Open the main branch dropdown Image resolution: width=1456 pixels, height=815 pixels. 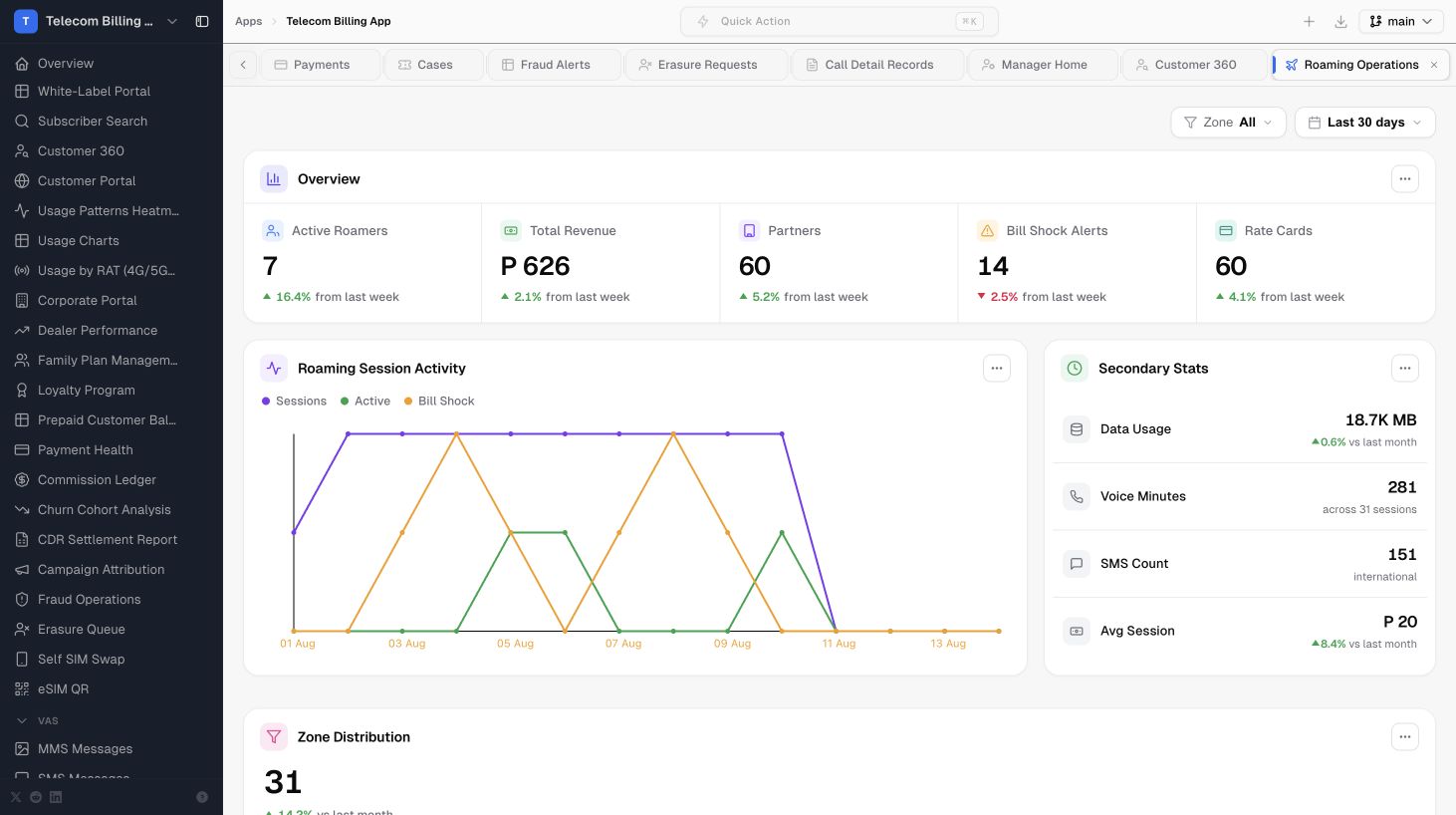pos(1400,21)
